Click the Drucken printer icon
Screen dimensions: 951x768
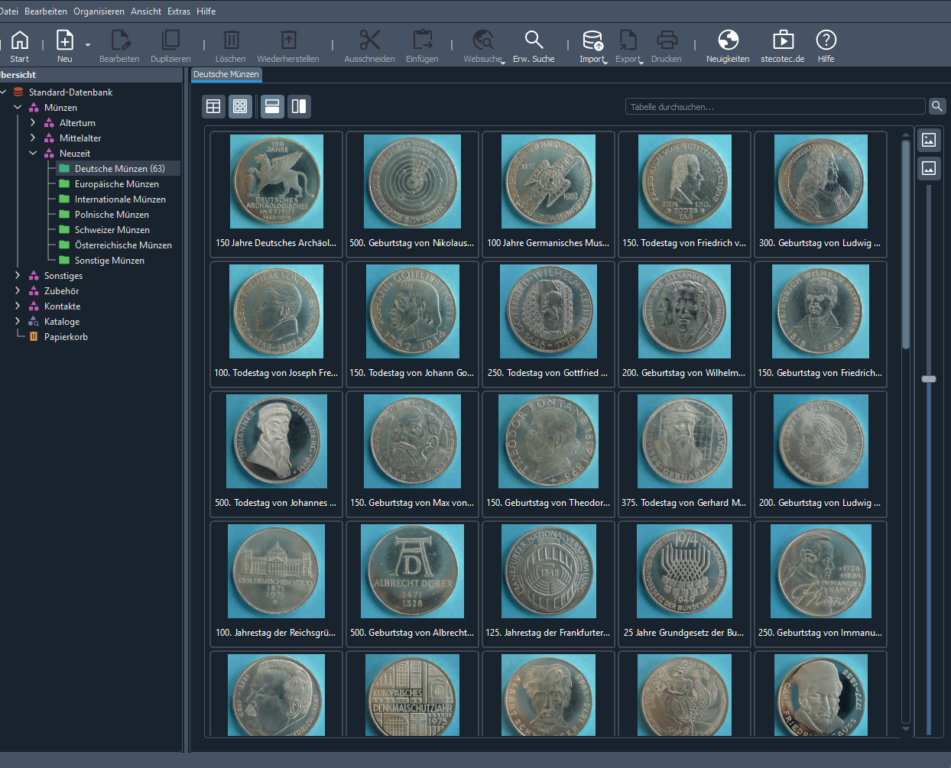[667, 41]
